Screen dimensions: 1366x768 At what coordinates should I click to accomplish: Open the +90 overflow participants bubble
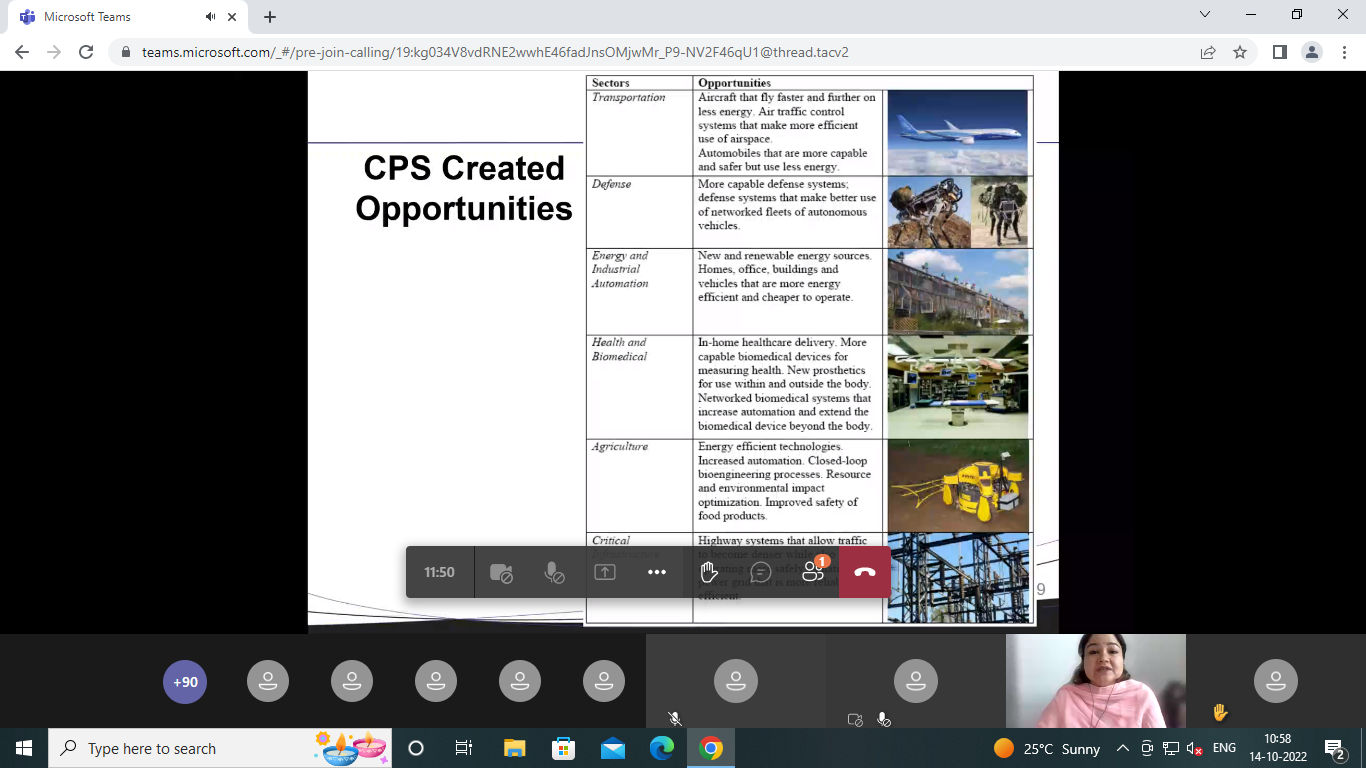point(185,682)
